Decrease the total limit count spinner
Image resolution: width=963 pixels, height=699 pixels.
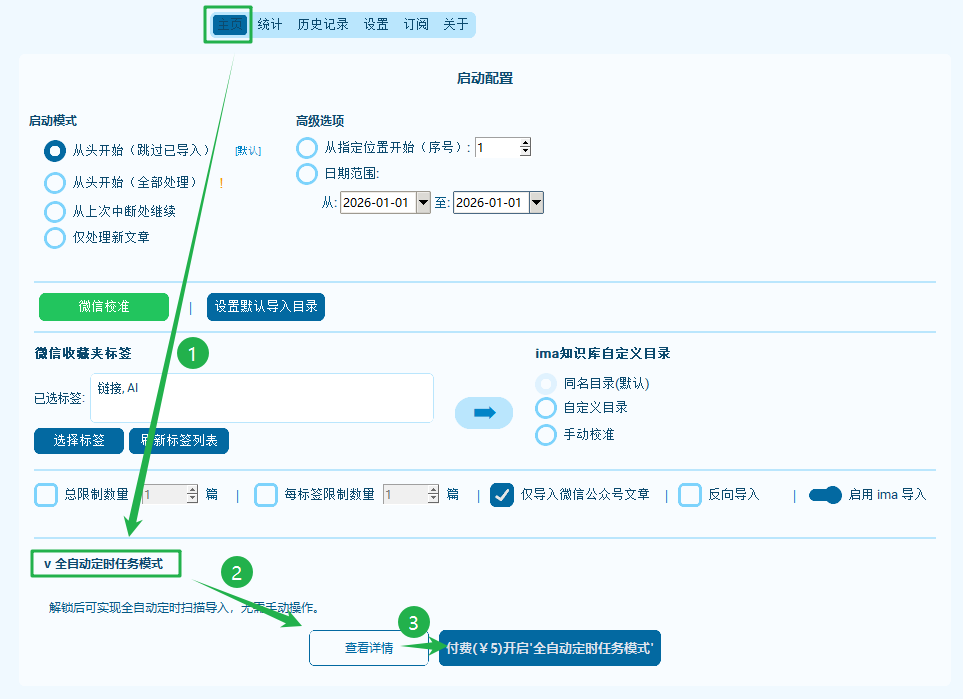pos(193,498)
